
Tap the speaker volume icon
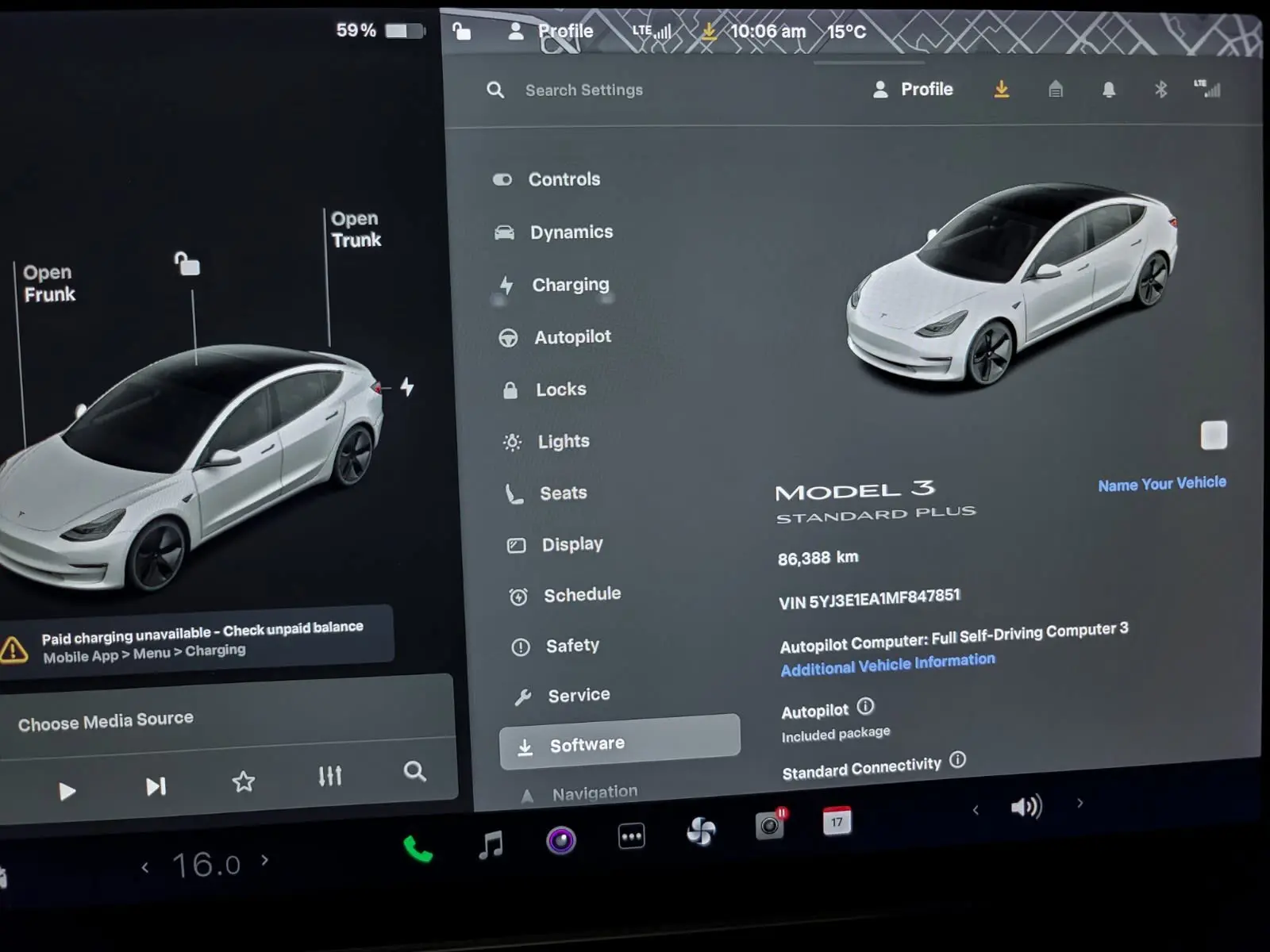click(1026, 807)
